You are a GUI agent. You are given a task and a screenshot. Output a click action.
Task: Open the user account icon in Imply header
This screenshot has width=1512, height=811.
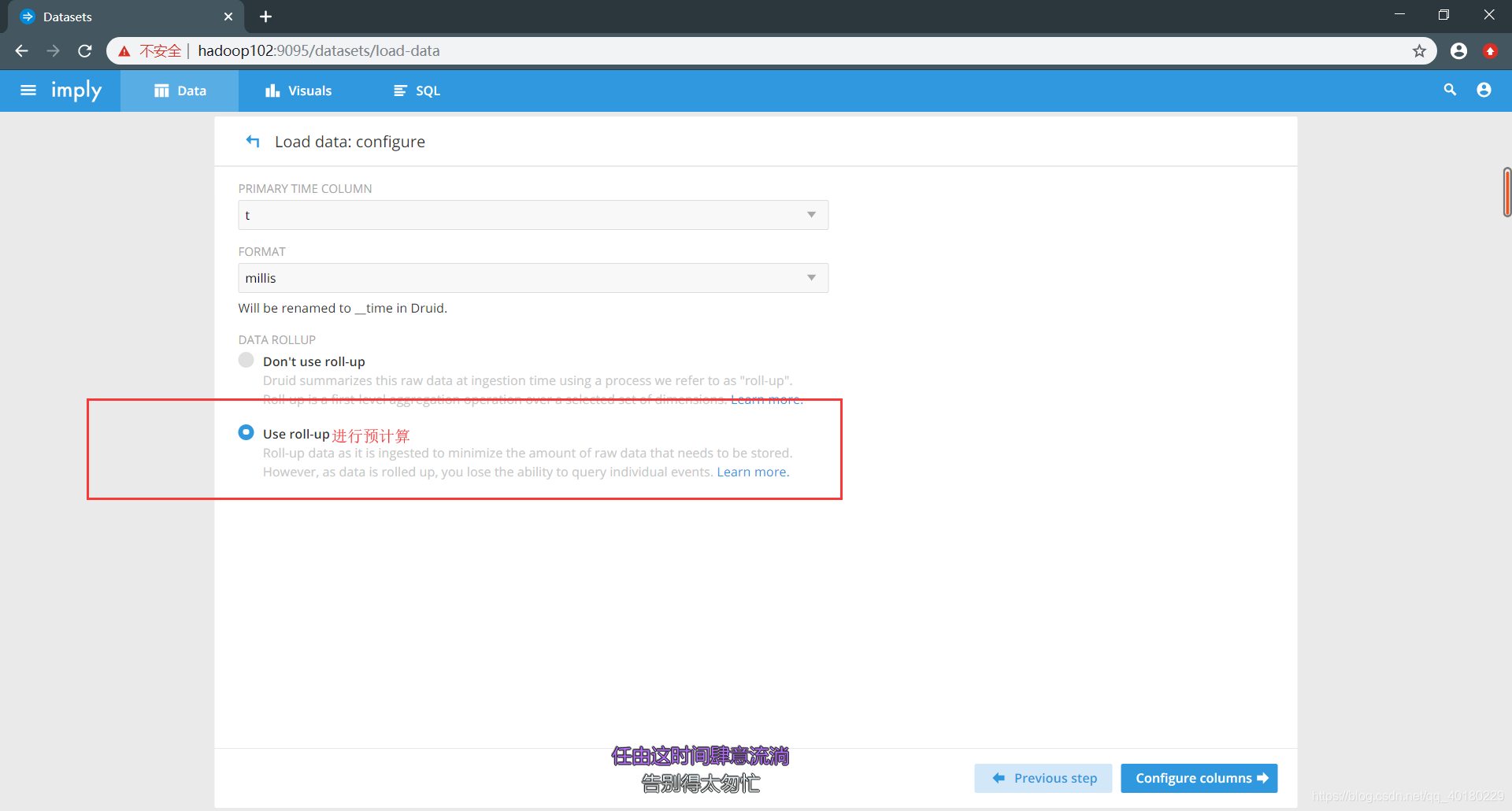pos(1484,90)
